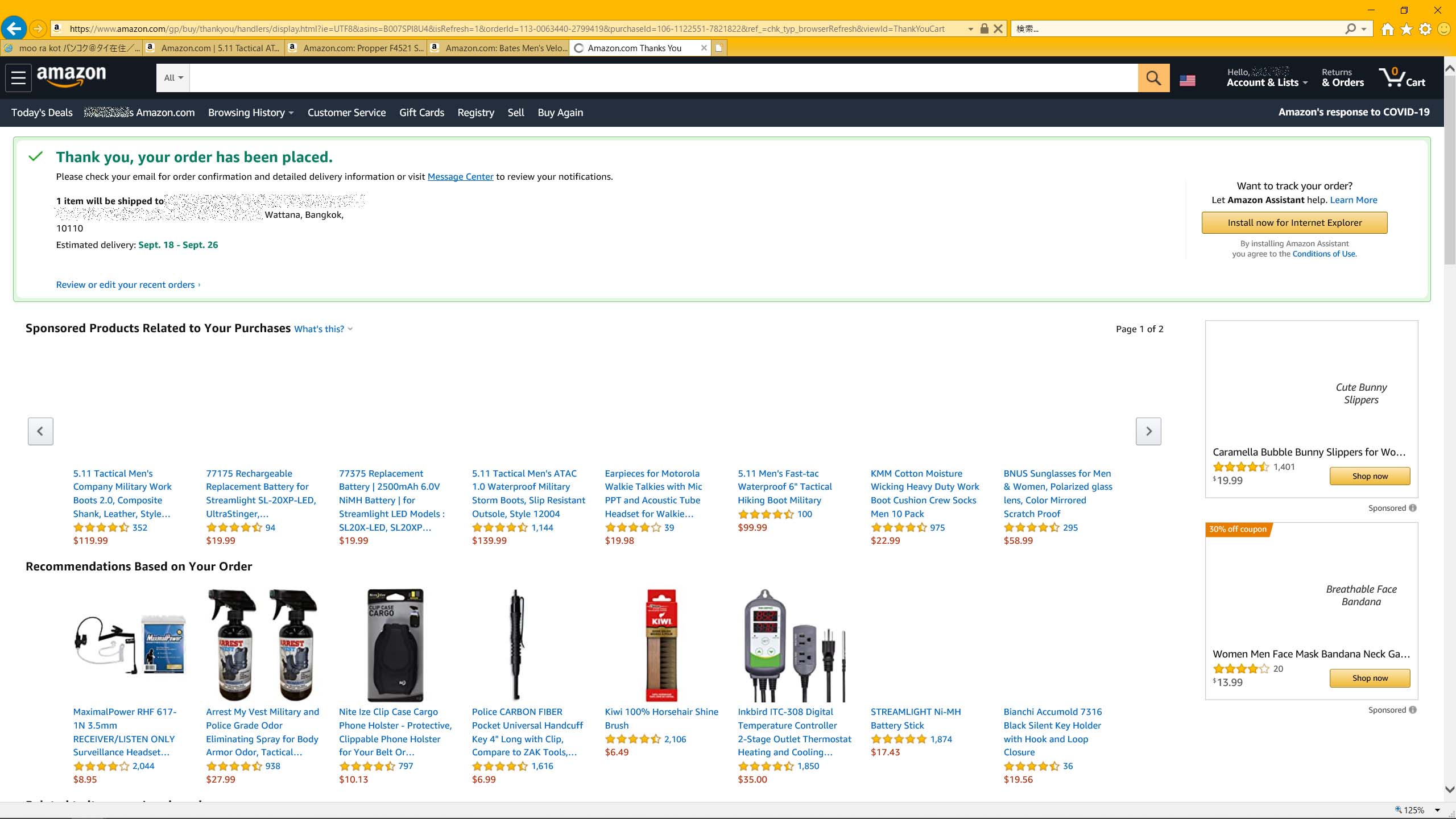Image resolution: width=1456 pixels, height=819 pixels.
Task: Open the new tab button
Action: 719,48
